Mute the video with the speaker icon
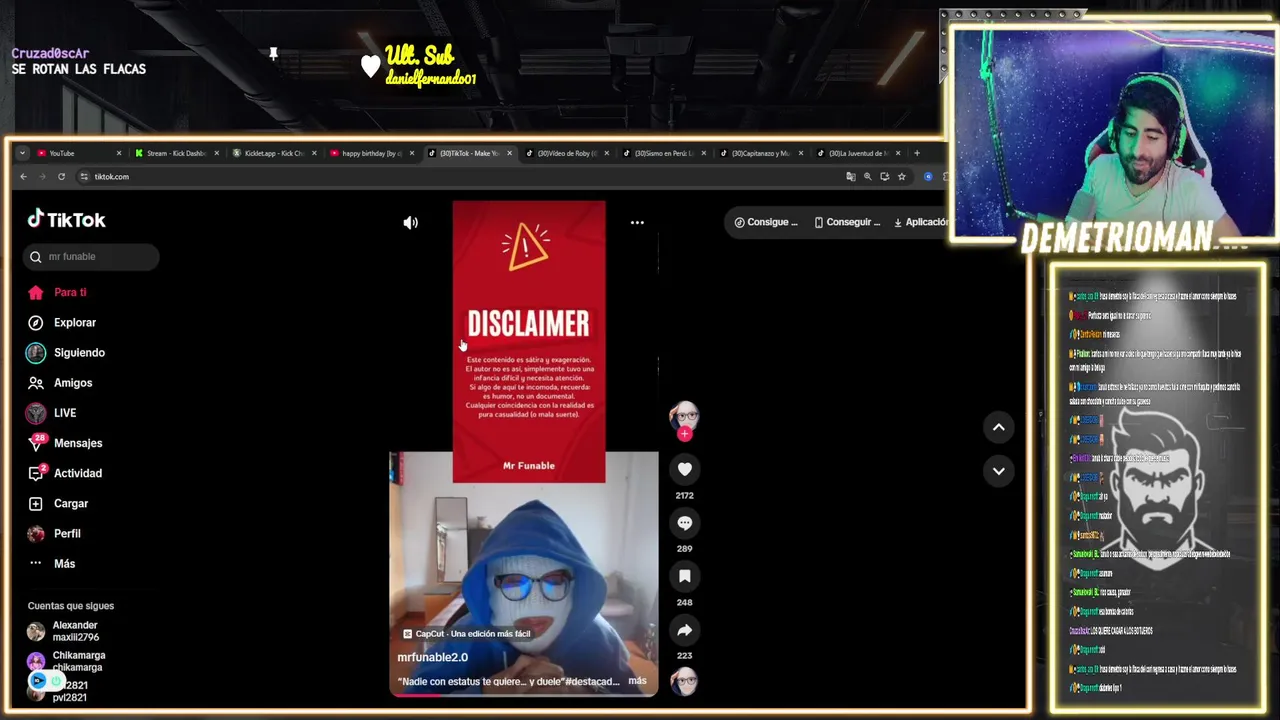Viewport: 1280px width, 720px height. click(410, 223)
